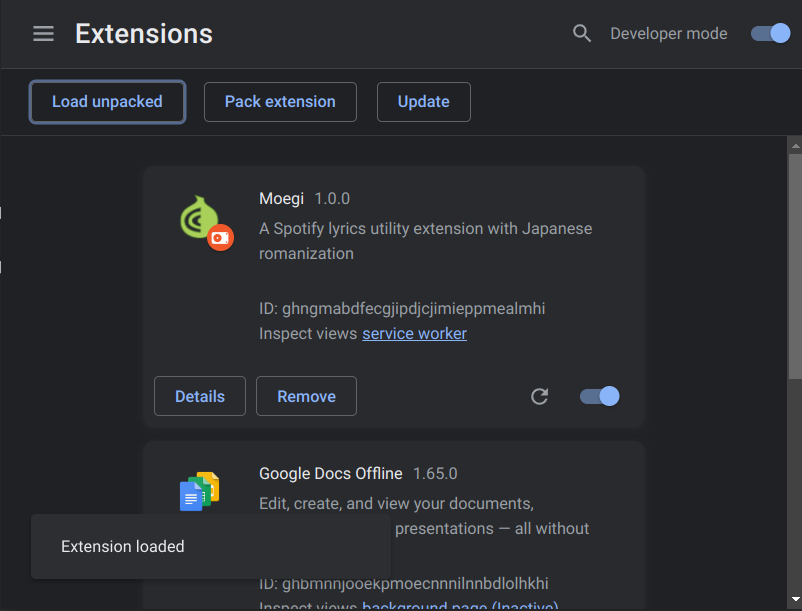This screenshot has width=802, height=611.
Task: Click the Extension loaded toast notification
Action: click(211, 547)
